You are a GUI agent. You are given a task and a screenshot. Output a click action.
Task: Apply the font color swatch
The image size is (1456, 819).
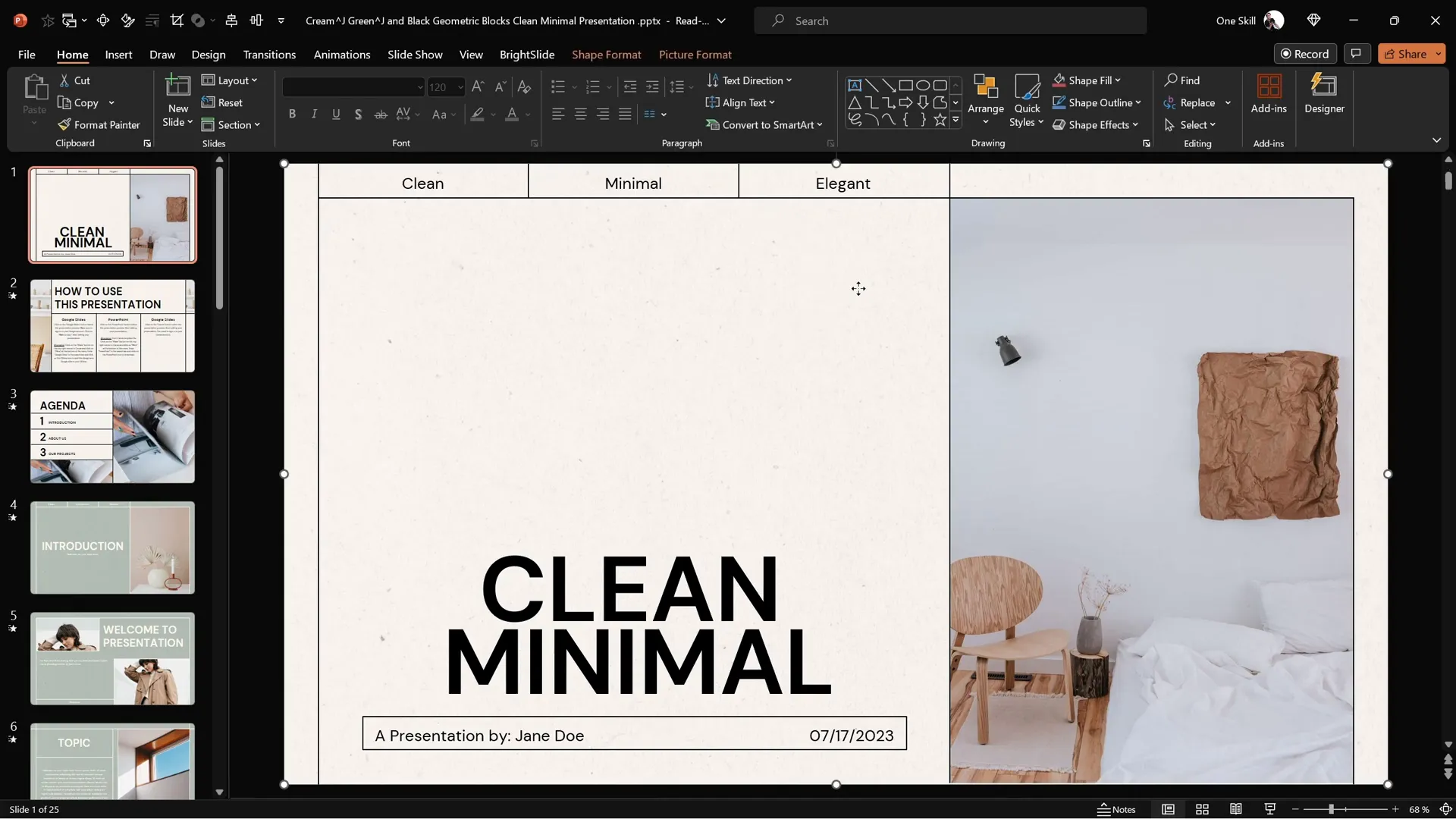pyautogui.click(x=512, y=115)
